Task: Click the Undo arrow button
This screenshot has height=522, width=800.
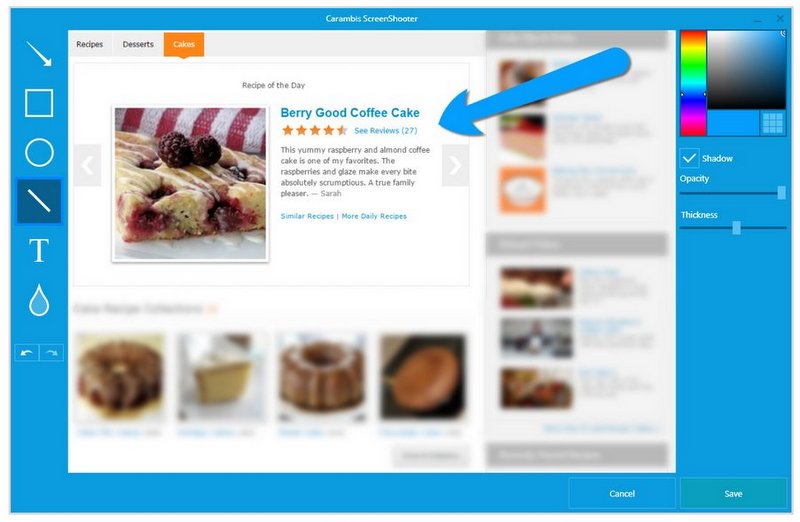Action: coord(27,353)
